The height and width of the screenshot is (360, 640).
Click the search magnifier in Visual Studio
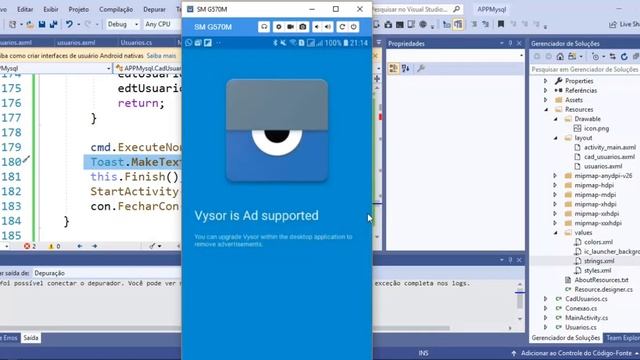click(x=457, y=9)
